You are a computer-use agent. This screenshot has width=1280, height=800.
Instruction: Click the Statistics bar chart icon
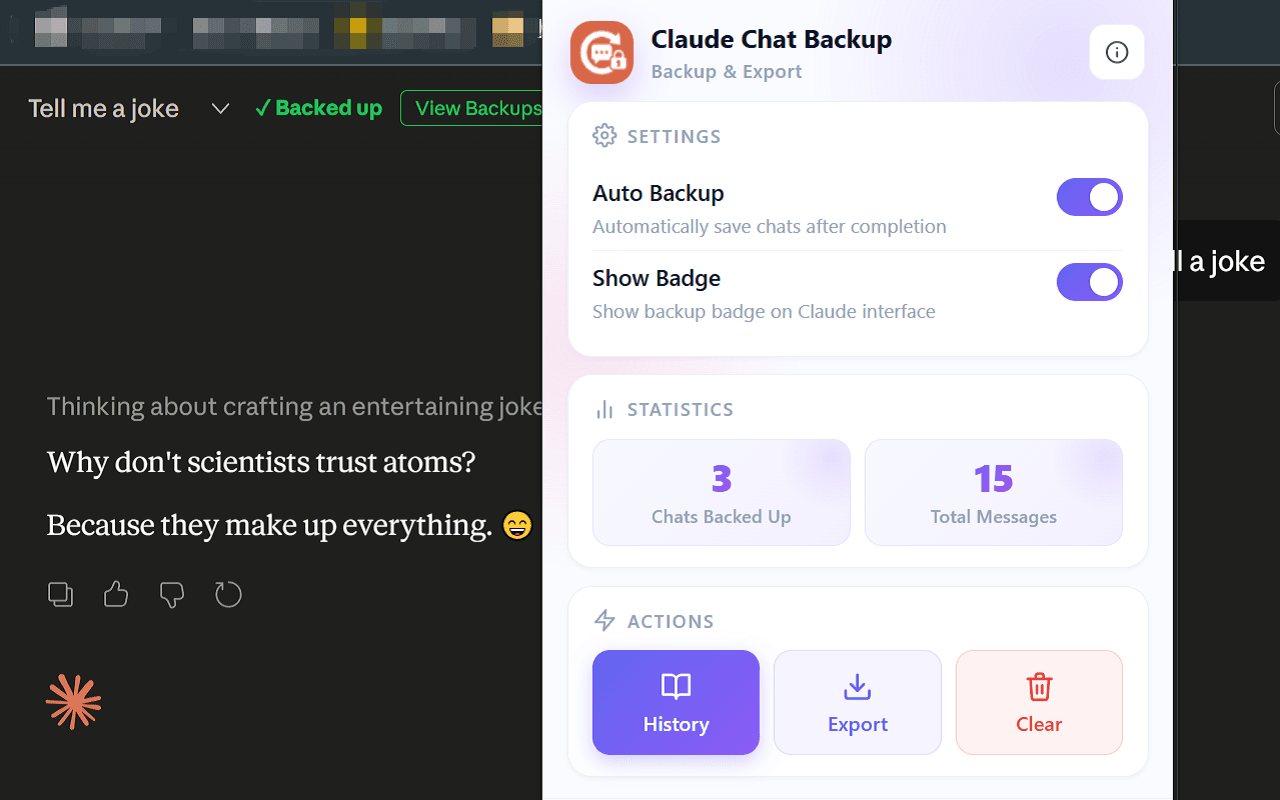(604, 409)
